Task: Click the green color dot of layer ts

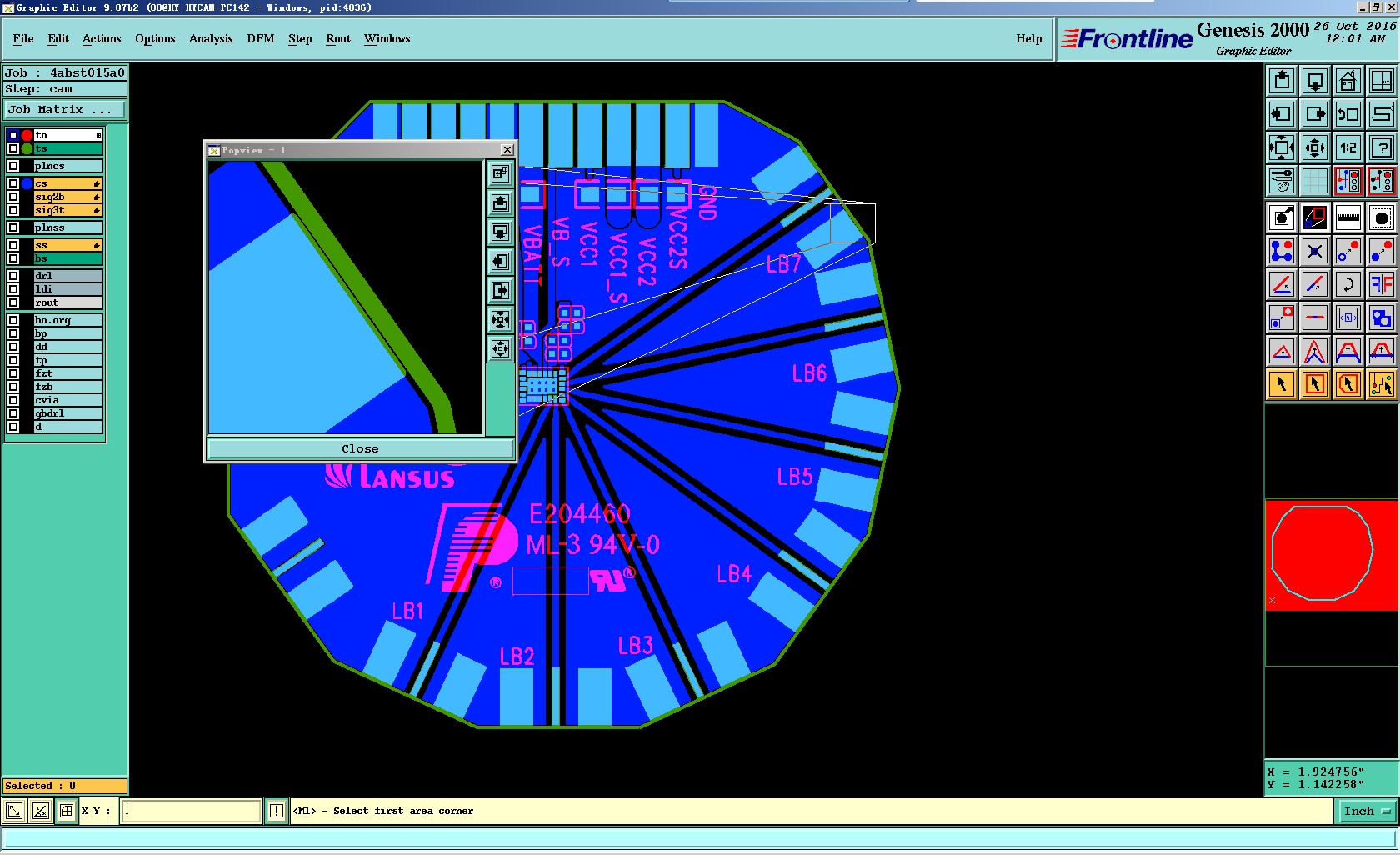Action: click(x=27, y=148)
